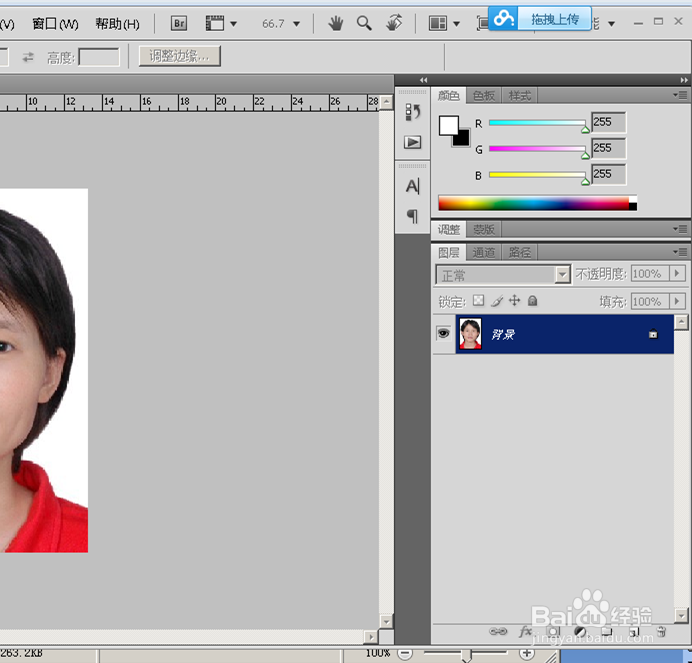Add a layer style with the fx icon
692x663 pixels.
(526, 631)
